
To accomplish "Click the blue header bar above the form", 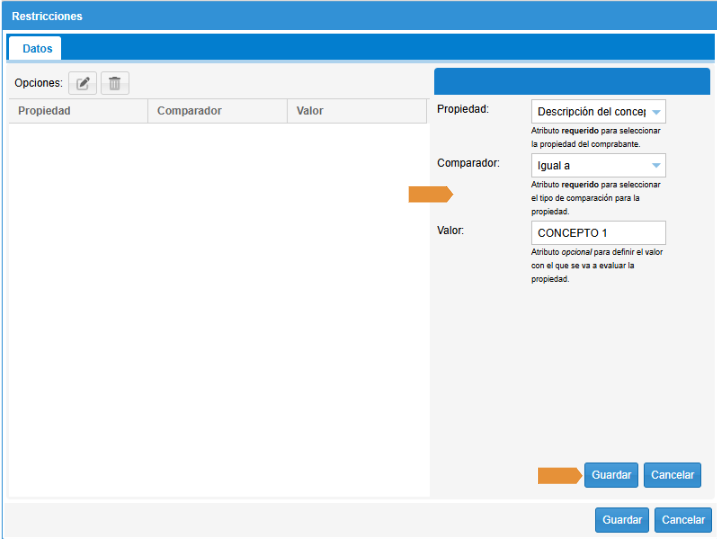I will [571, 81].
